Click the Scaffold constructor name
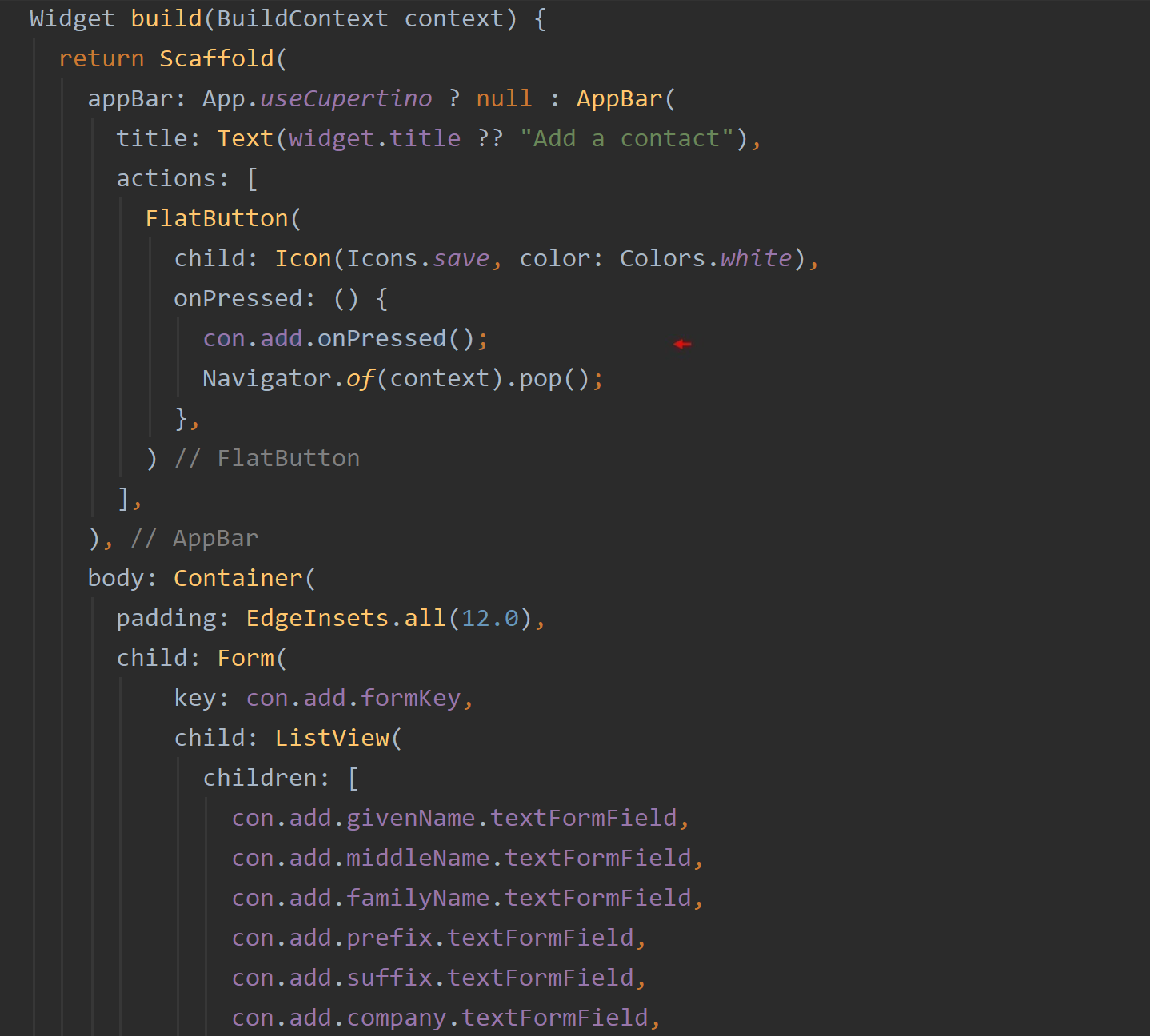This screenshot has width=1150, height=1036. click(216, 58)
